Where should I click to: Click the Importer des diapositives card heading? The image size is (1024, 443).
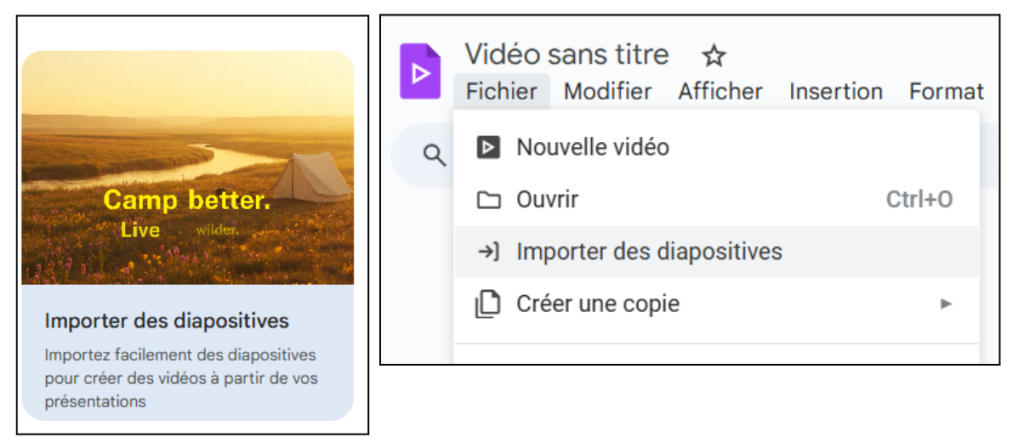click(167, 321)
